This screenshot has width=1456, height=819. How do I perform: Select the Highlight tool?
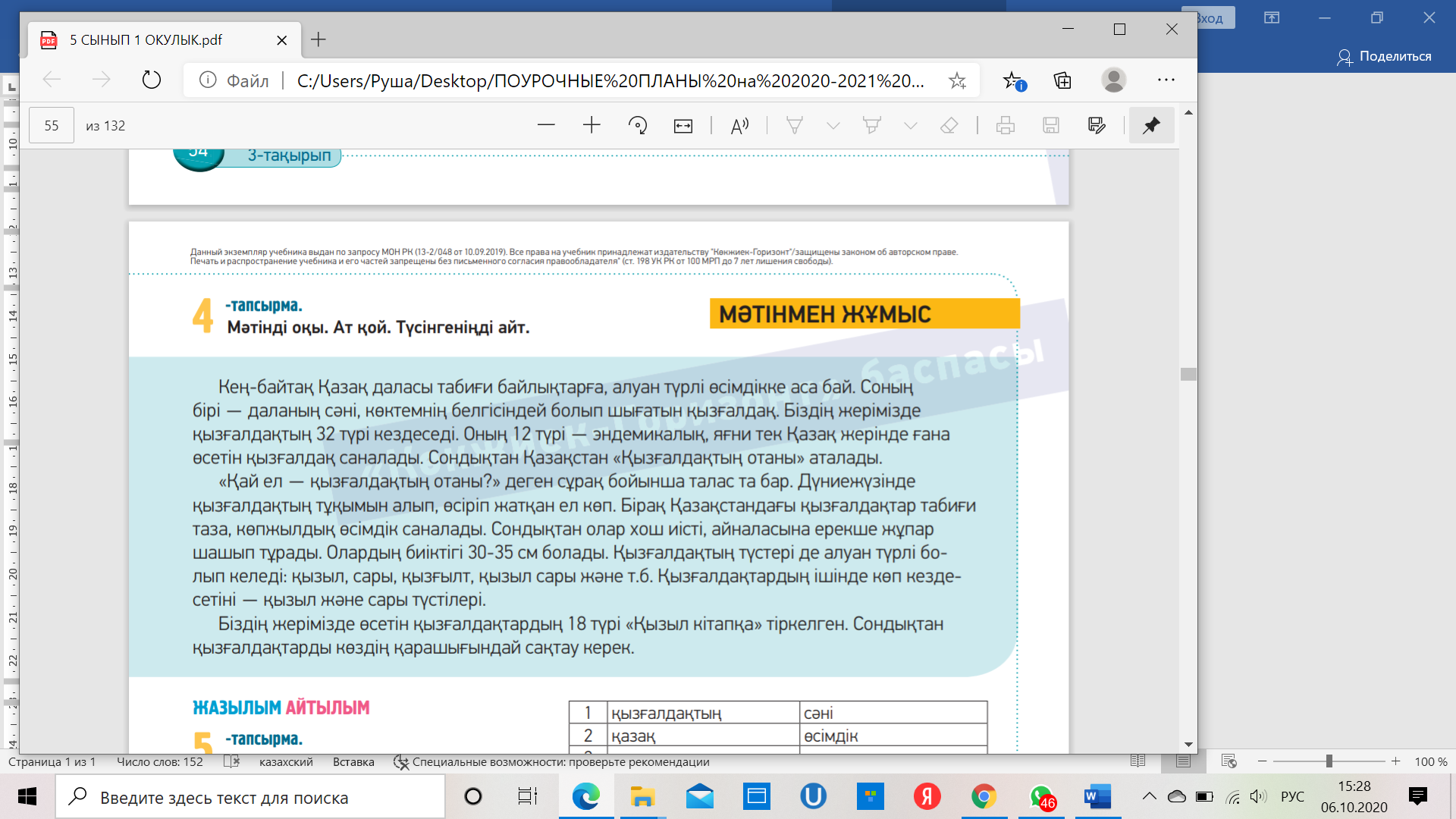tap(872, 126)
